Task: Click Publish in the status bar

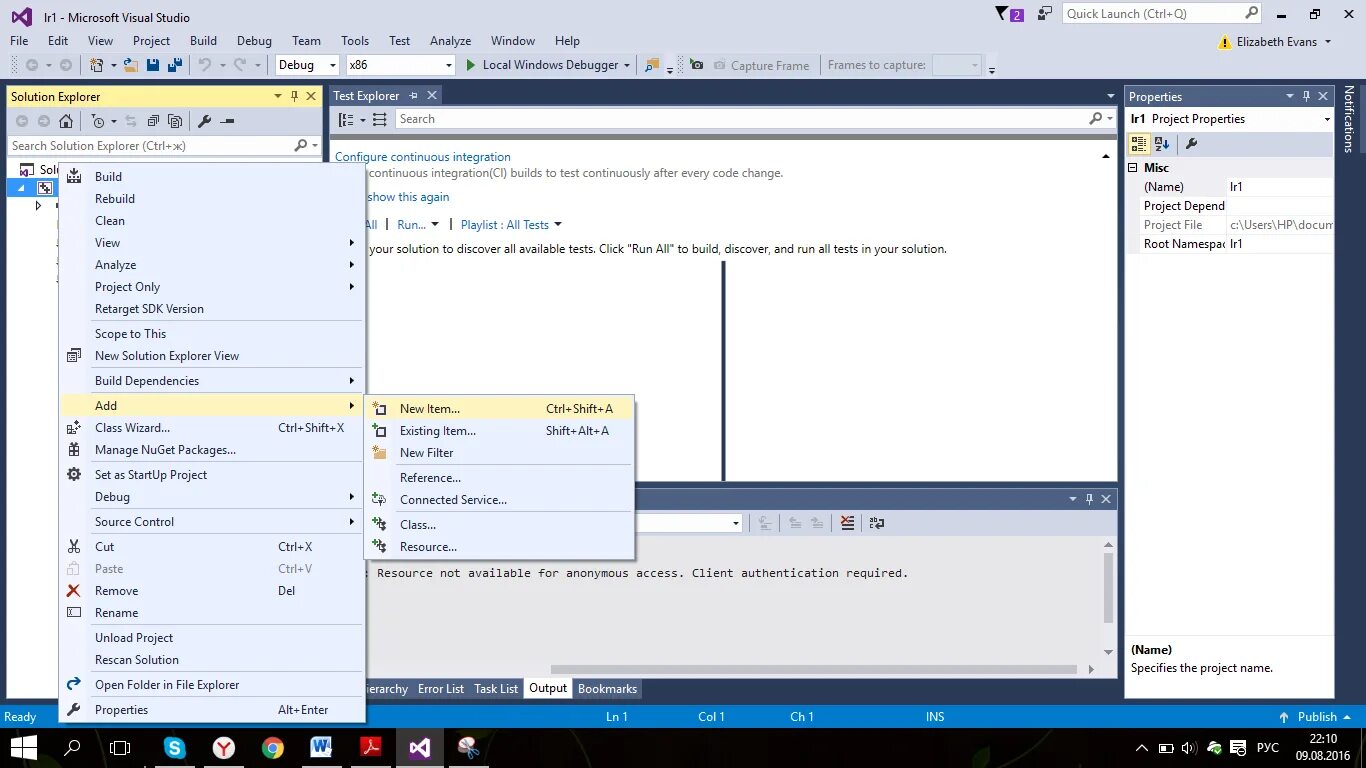Action: tap(1317, 717)
